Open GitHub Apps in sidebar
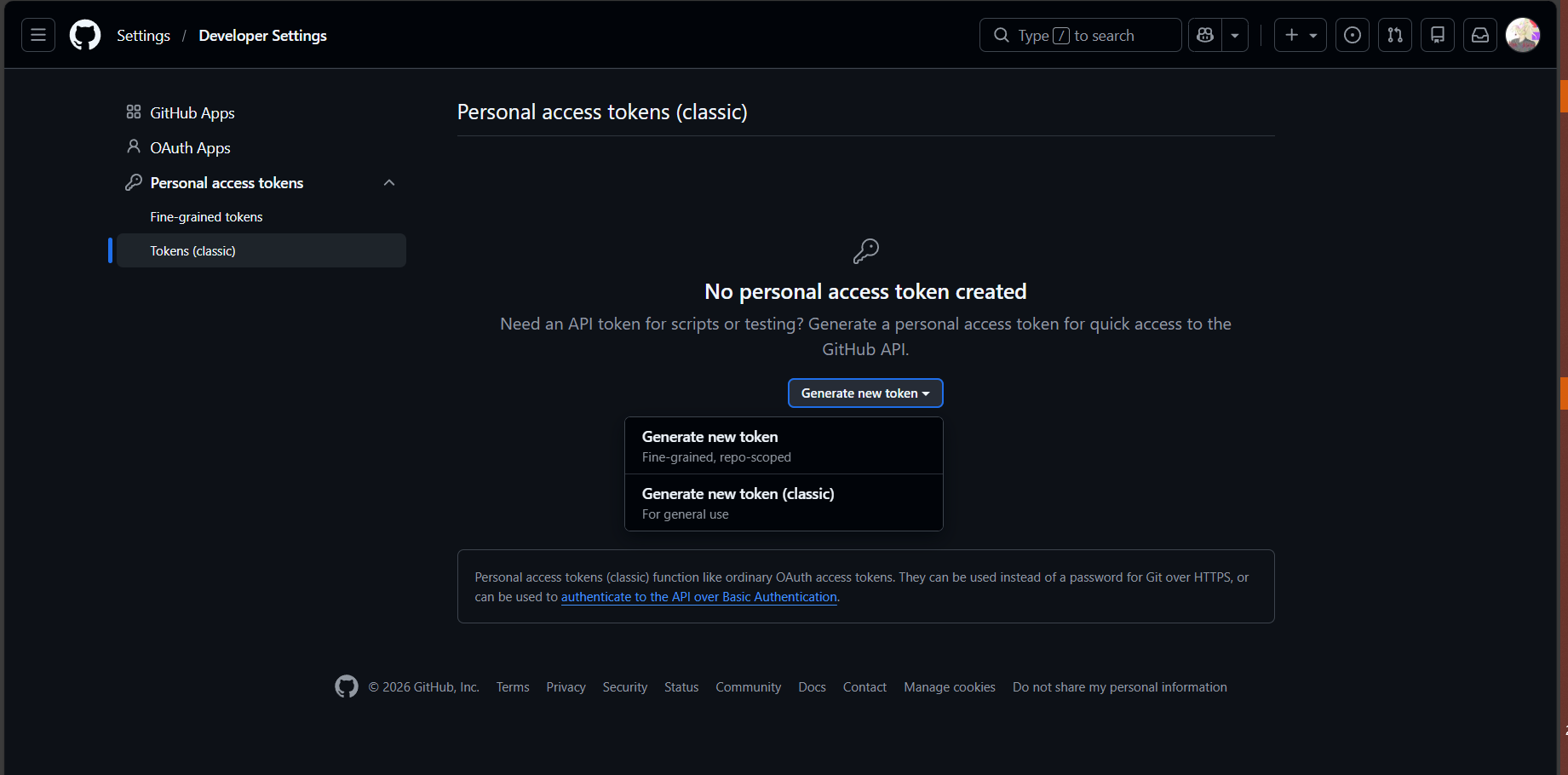Screen dimensions: 1568x775 261,112
